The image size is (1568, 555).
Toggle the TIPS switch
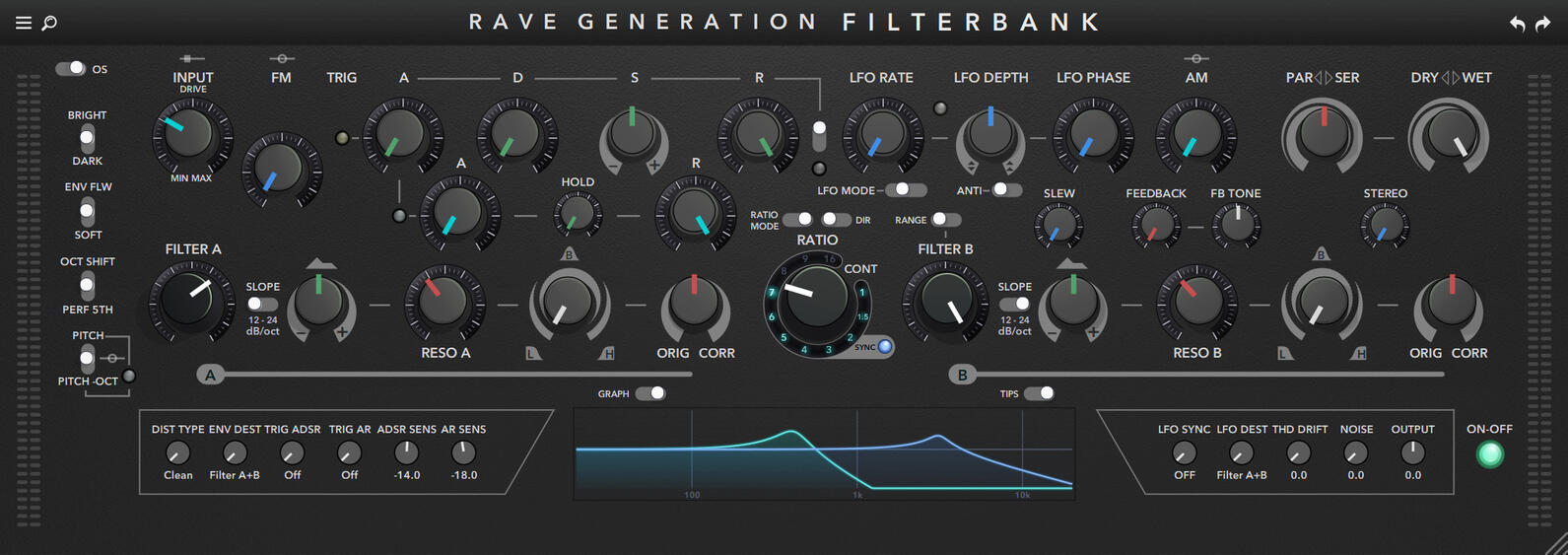[1039, 393]
